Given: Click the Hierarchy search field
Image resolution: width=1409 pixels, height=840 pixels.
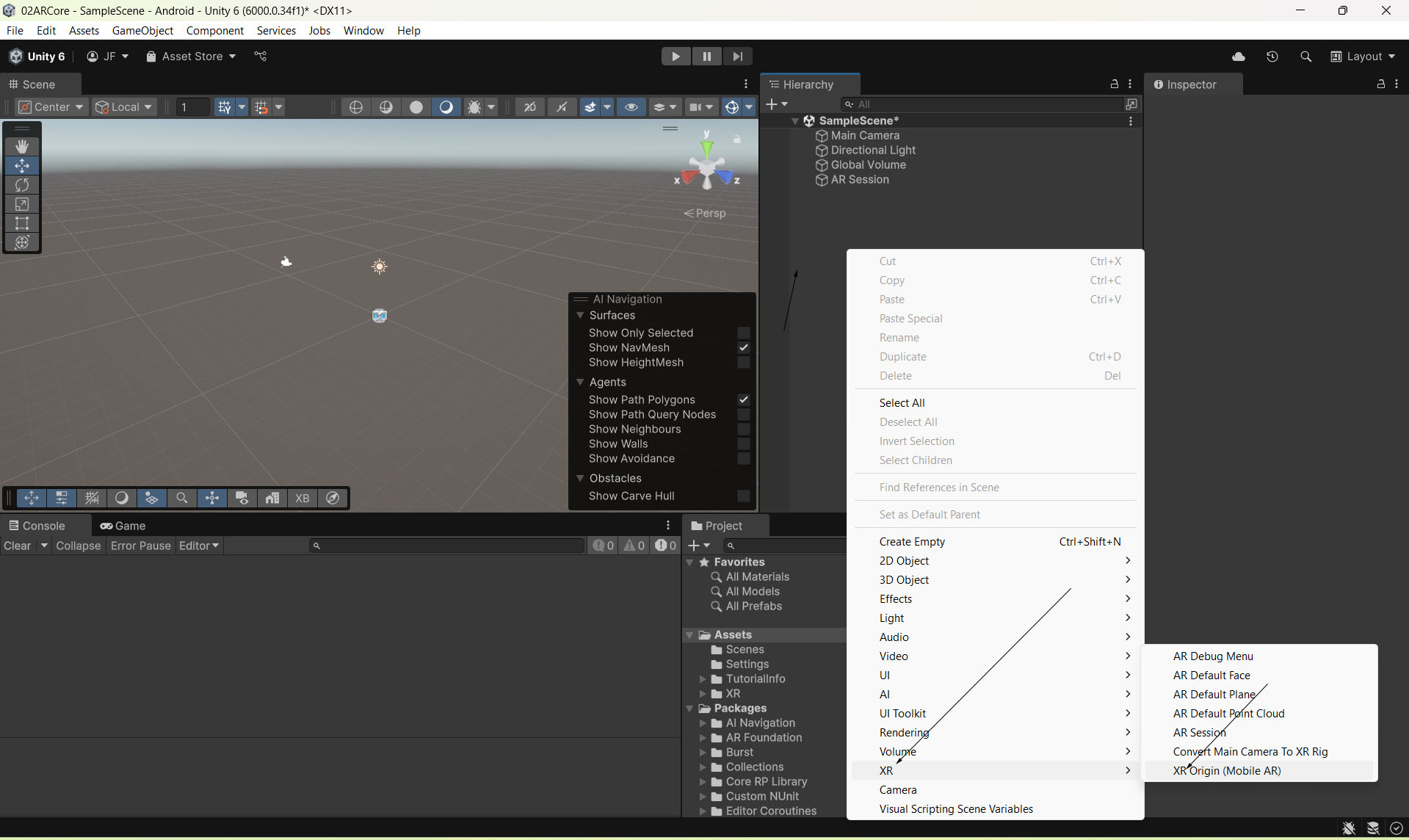Looking at the screenshot, I should (988, 104).
